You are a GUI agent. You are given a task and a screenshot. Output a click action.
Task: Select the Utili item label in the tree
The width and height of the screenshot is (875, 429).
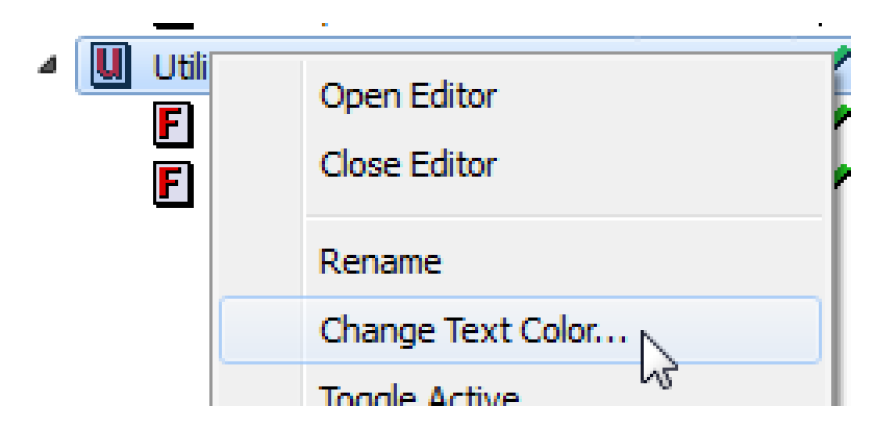pyautogui.click(x=178, y=67)
